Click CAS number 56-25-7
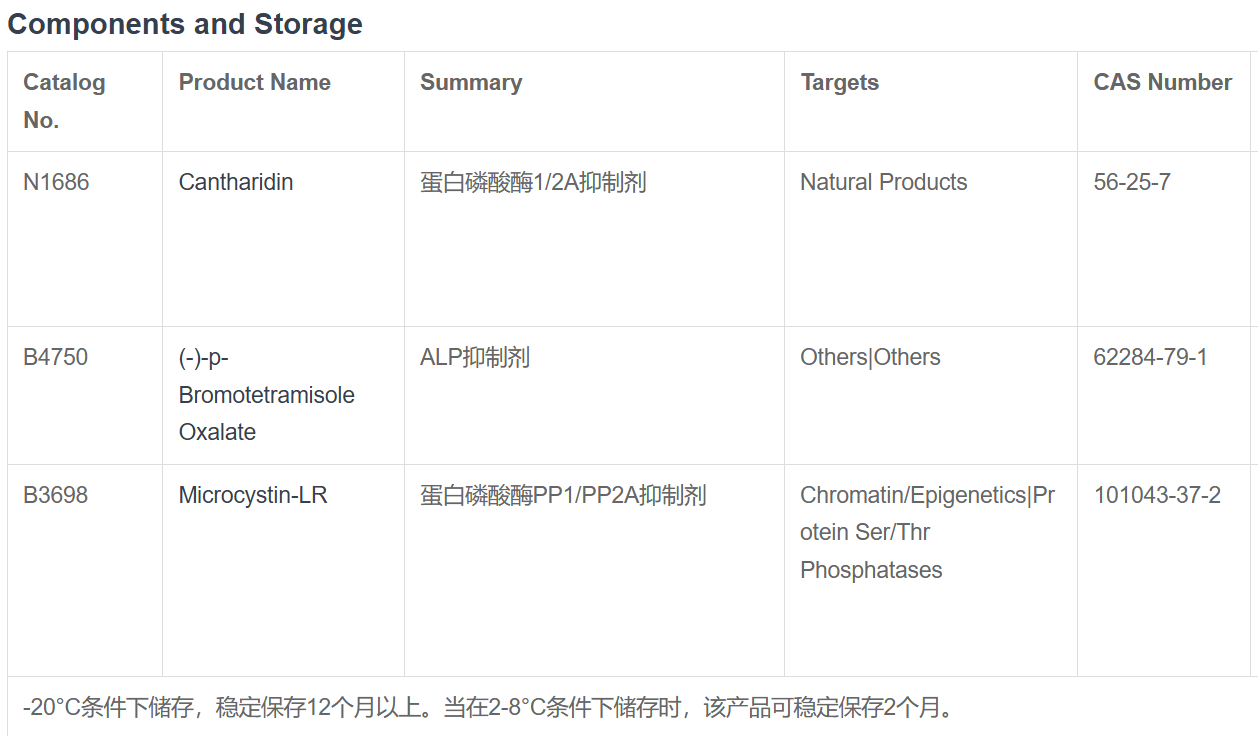 click(1132, 182)
